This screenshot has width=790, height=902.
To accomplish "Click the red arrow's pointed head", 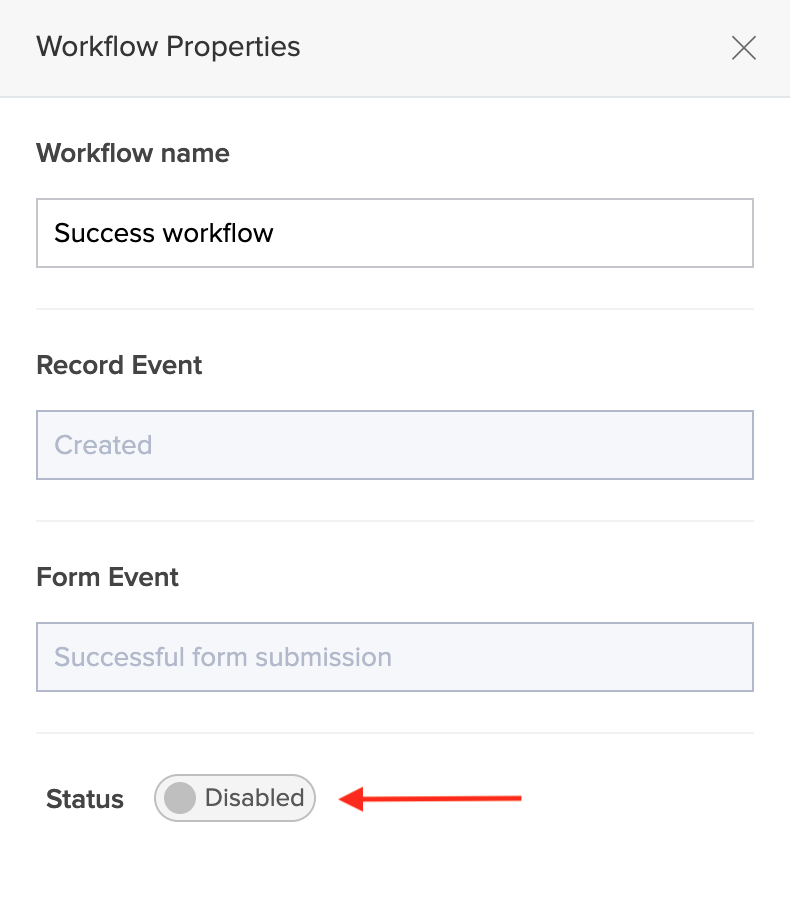I will (x=350, y=798).
